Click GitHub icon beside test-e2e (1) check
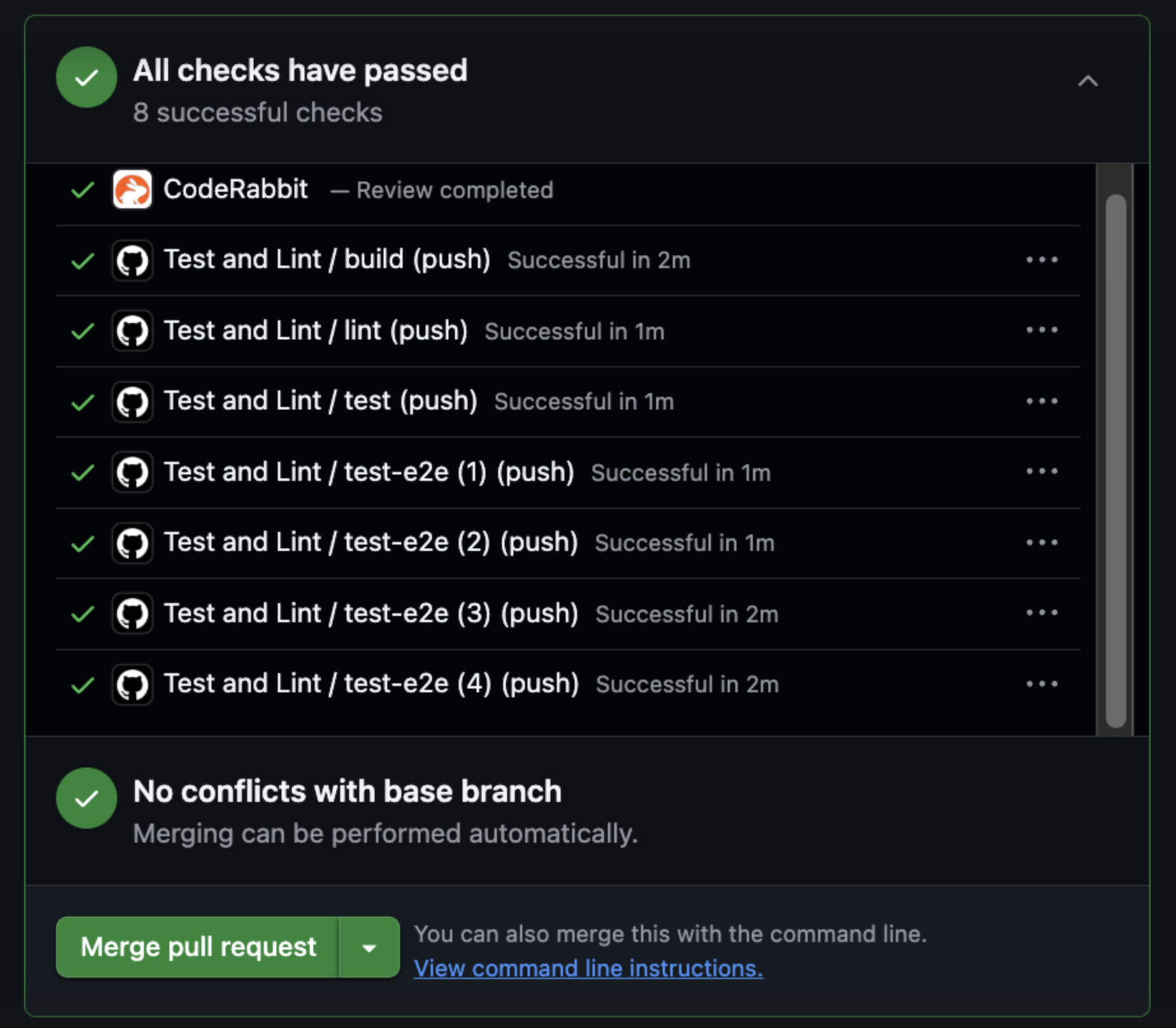 click(x=132, y=472)
